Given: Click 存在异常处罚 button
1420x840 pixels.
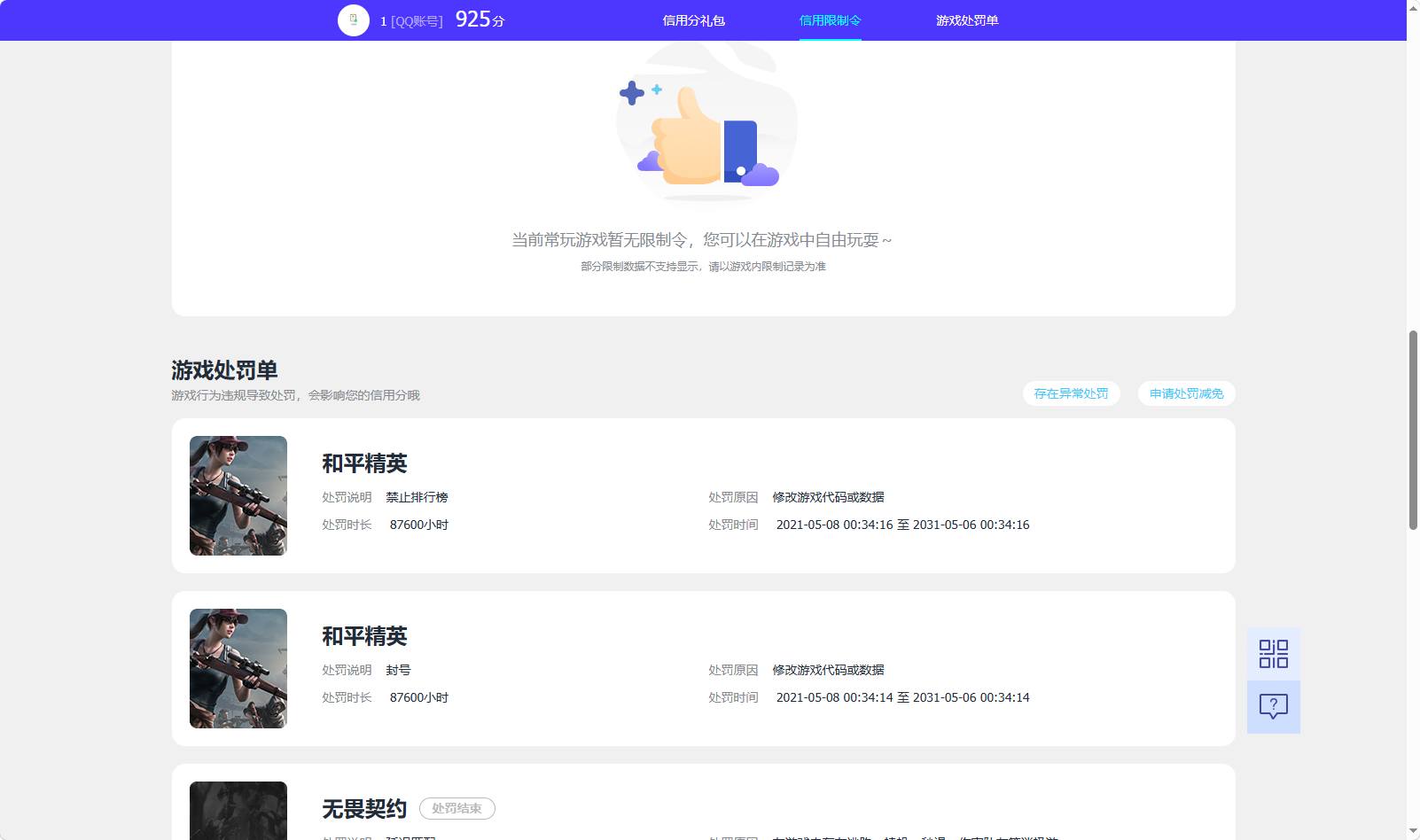Looking at the screenshot, I should click(1072, 393).
